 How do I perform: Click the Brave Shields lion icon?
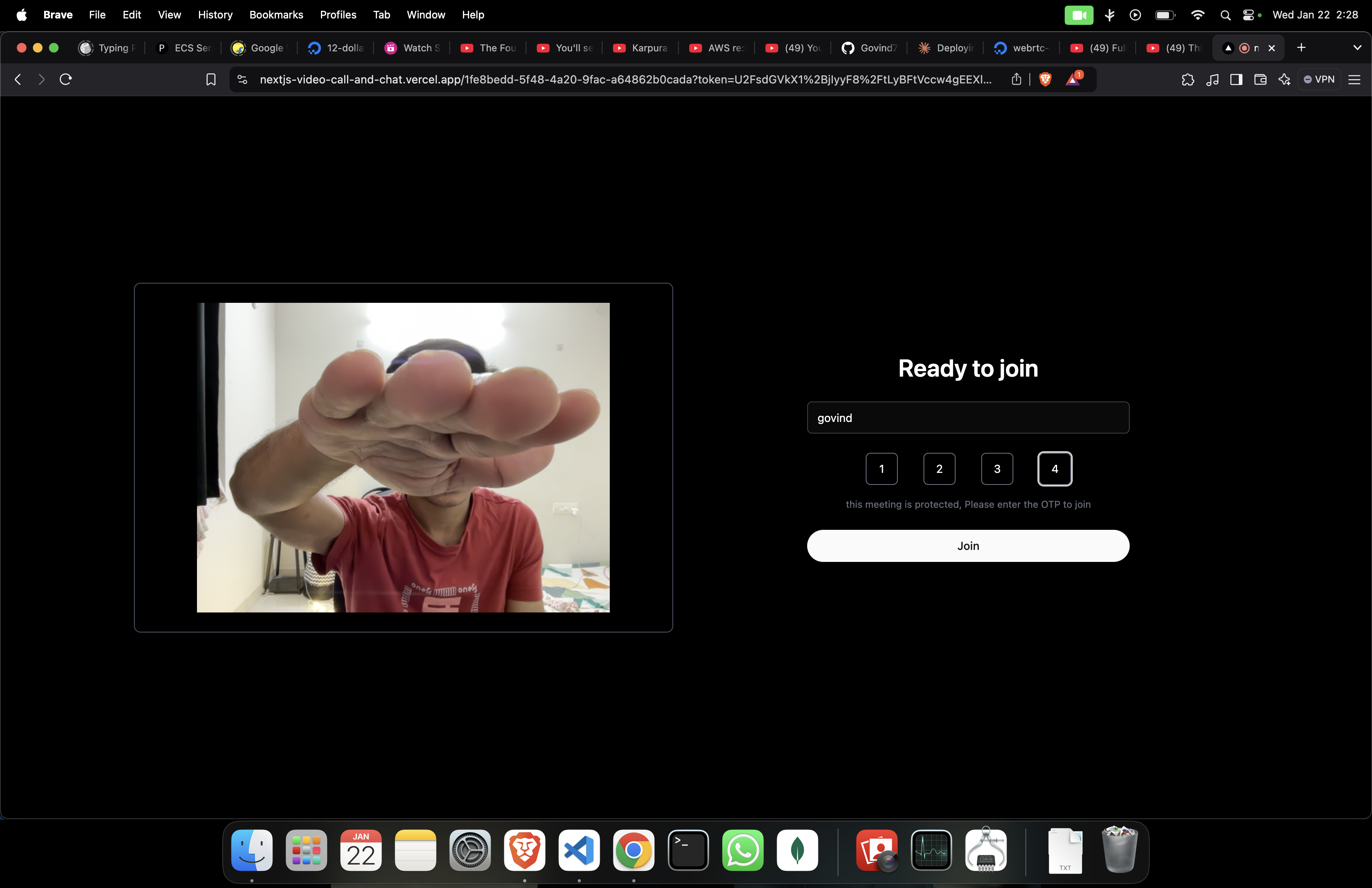pos(1045,79)
